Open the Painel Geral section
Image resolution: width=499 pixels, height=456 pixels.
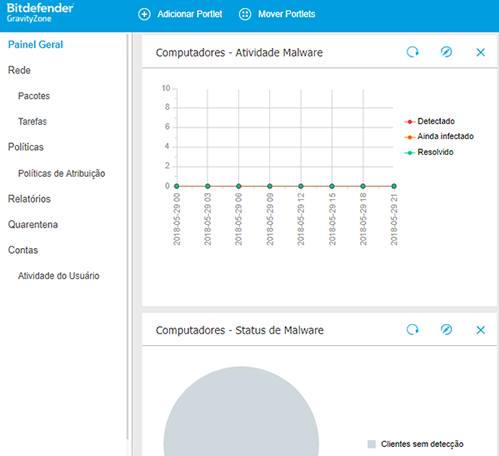(x=36, y=45)
